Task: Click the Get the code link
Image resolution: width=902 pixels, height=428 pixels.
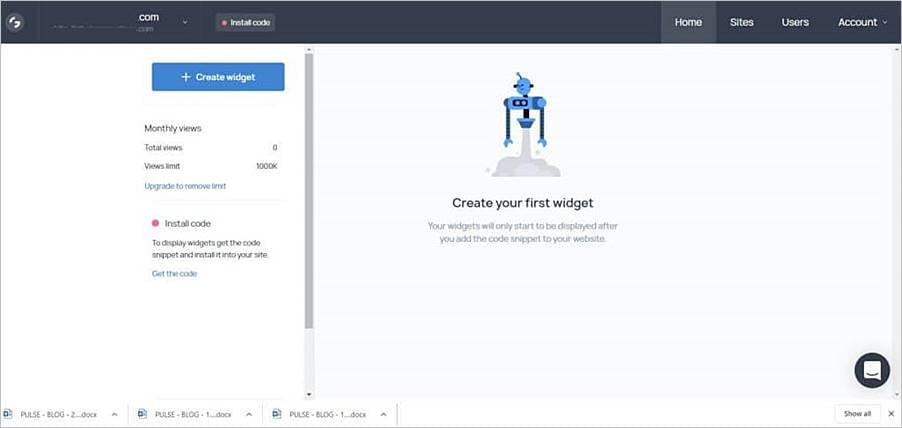Action: tap(174, 274)
